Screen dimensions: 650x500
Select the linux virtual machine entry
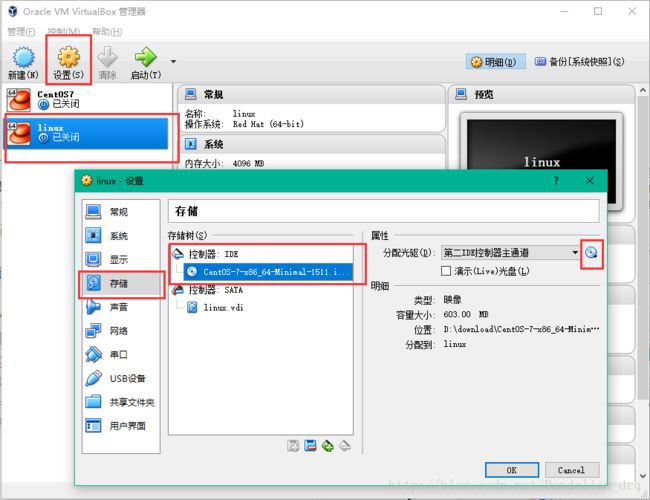[x=87, y=133]
